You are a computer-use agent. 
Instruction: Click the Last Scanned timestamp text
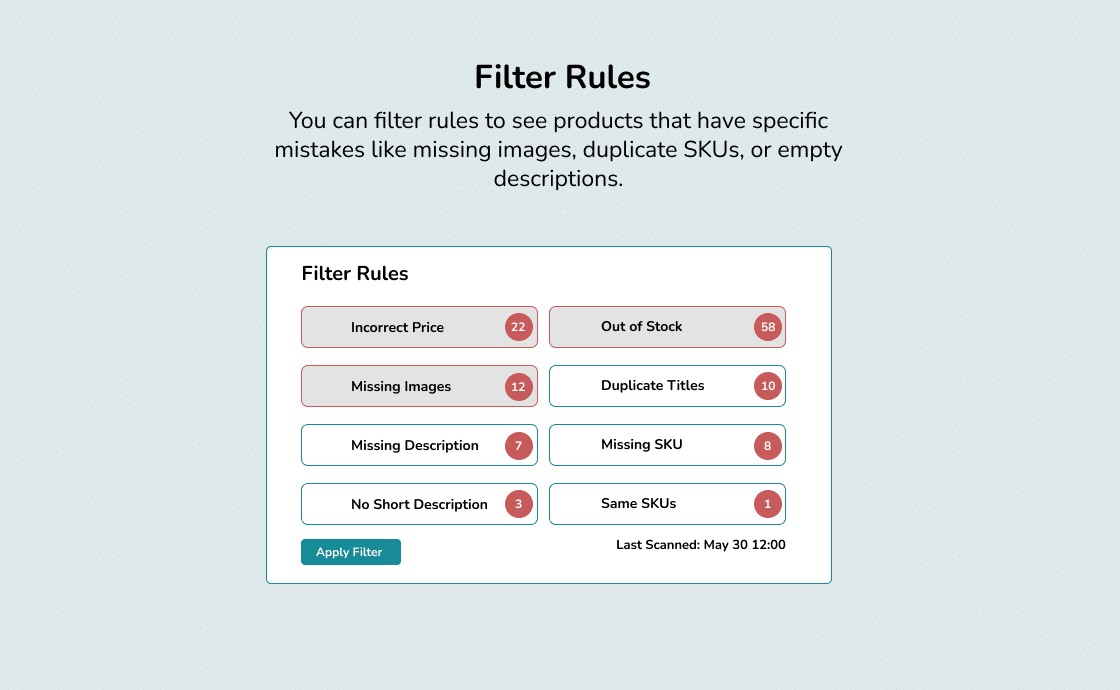click(701, 545)
